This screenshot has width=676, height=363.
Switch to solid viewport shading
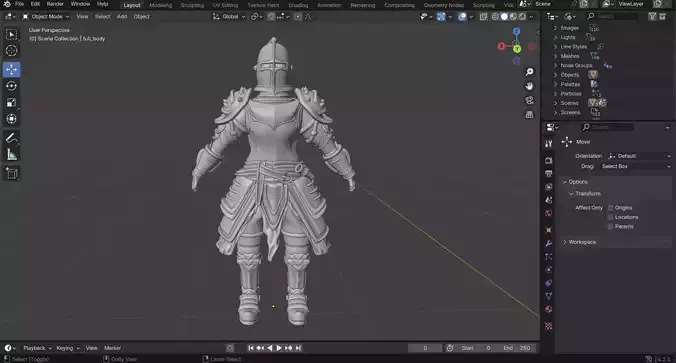tap(504, 16)
